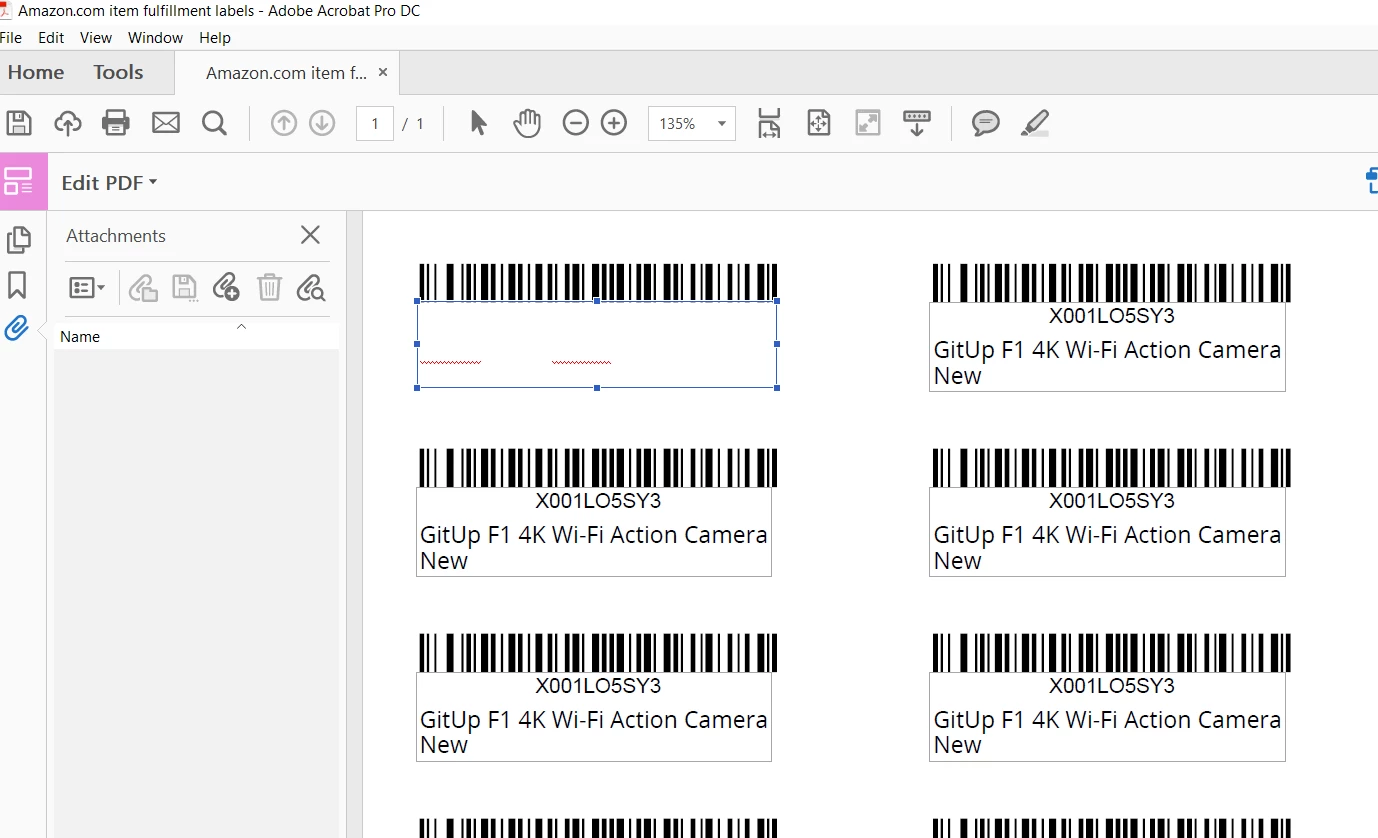Print the document with printer icon

click(x=116, y=123)
